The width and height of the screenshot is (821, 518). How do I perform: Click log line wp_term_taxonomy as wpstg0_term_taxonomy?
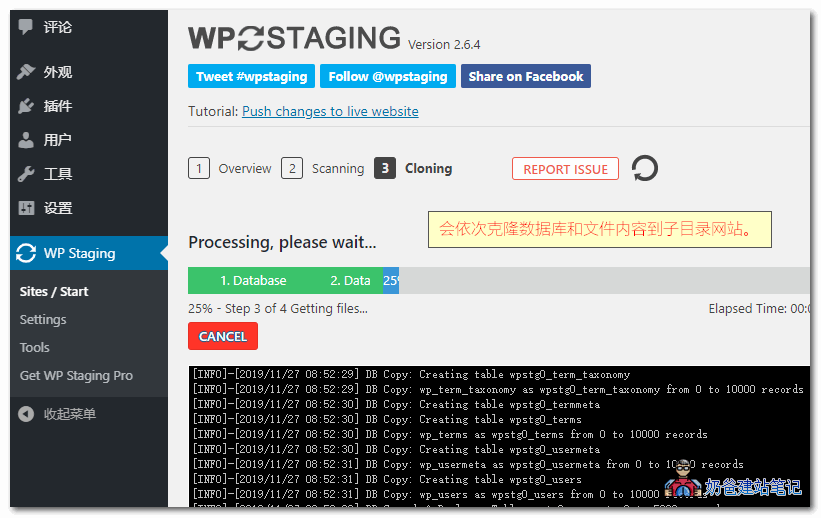tap(498, 390)
